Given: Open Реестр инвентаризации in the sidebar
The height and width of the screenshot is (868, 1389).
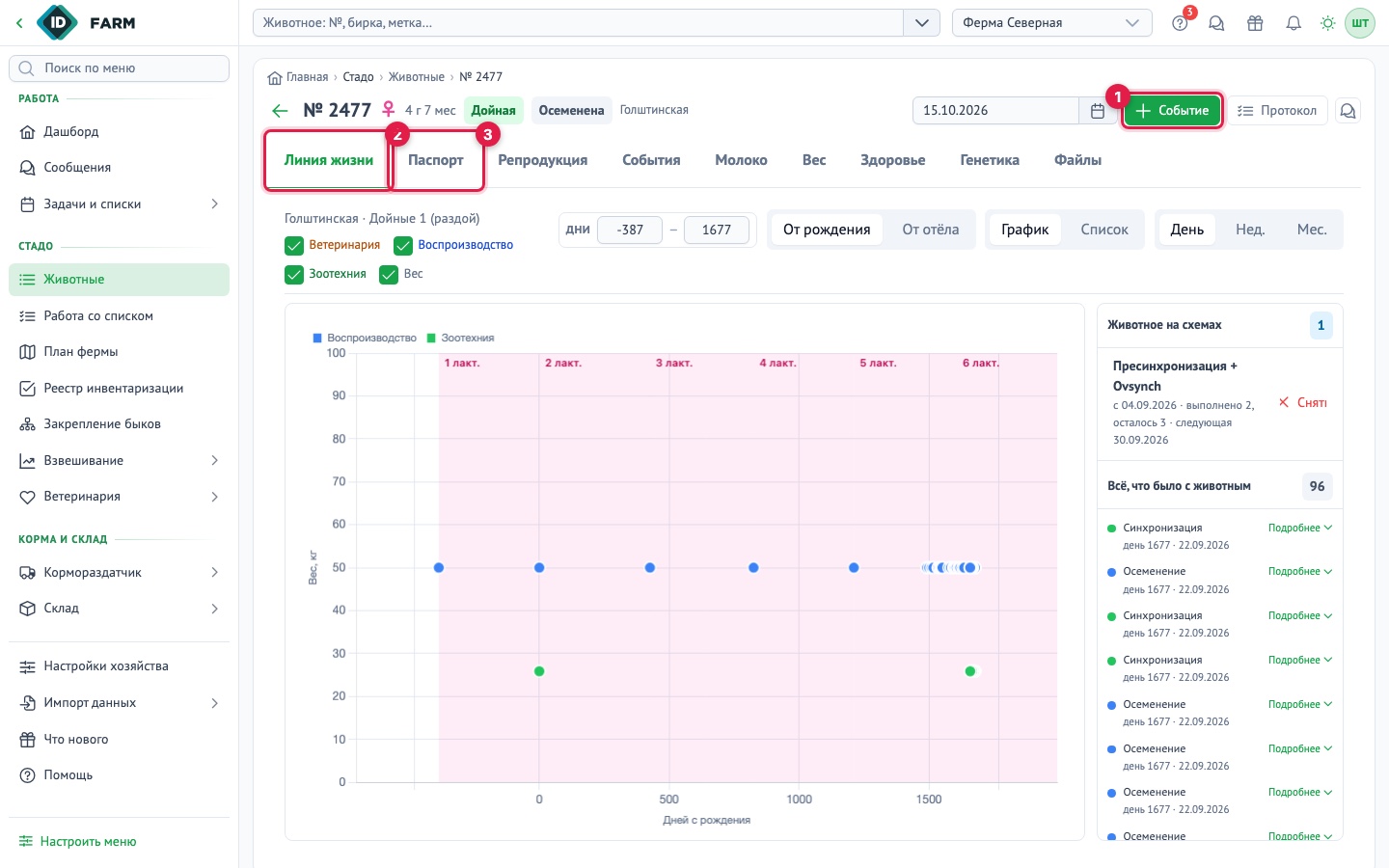Looking at the screenshot, I should coord(120,389).
